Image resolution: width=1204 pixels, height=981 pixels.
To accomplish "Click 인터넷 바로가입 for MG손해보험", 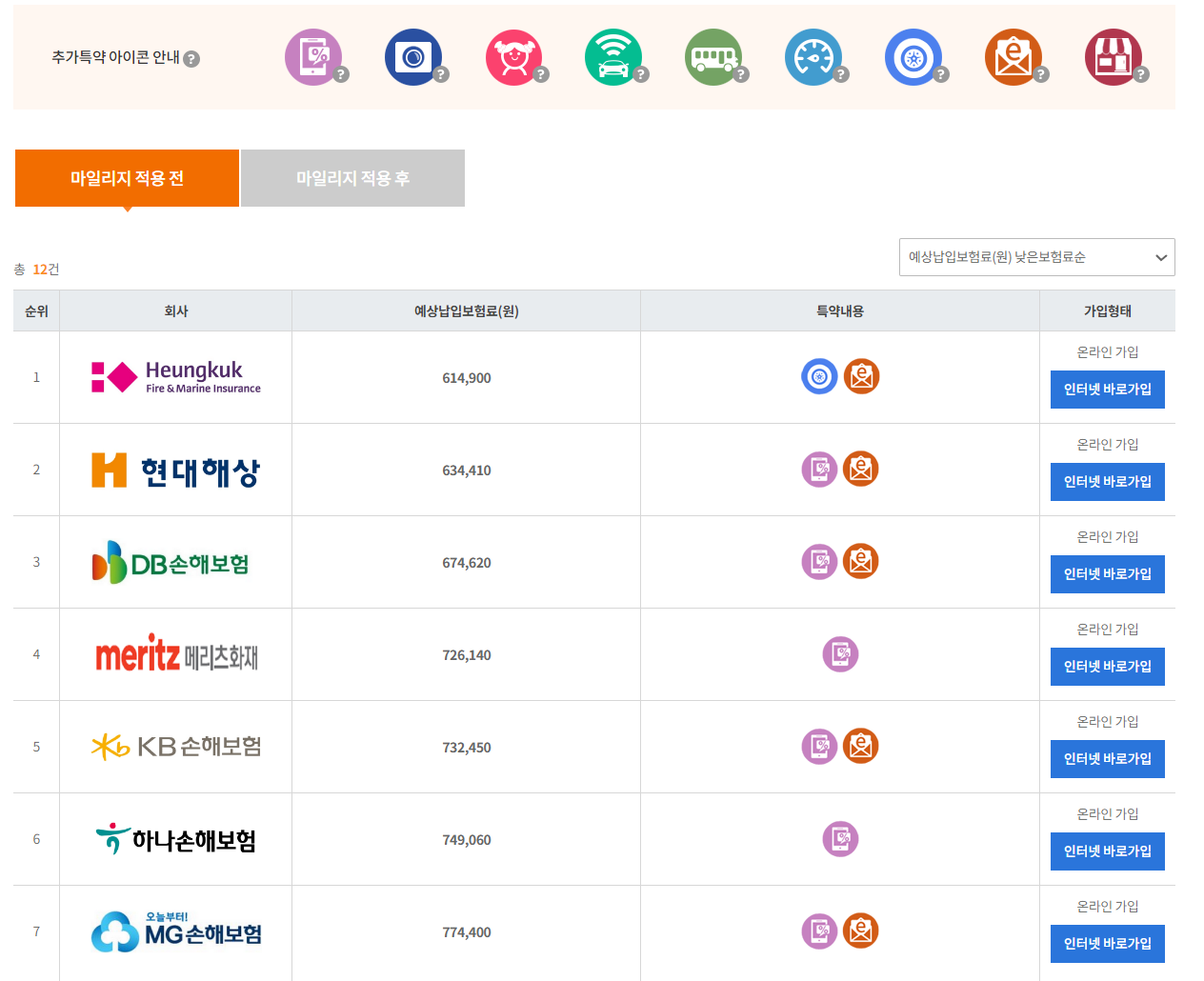I will 1108,944.
